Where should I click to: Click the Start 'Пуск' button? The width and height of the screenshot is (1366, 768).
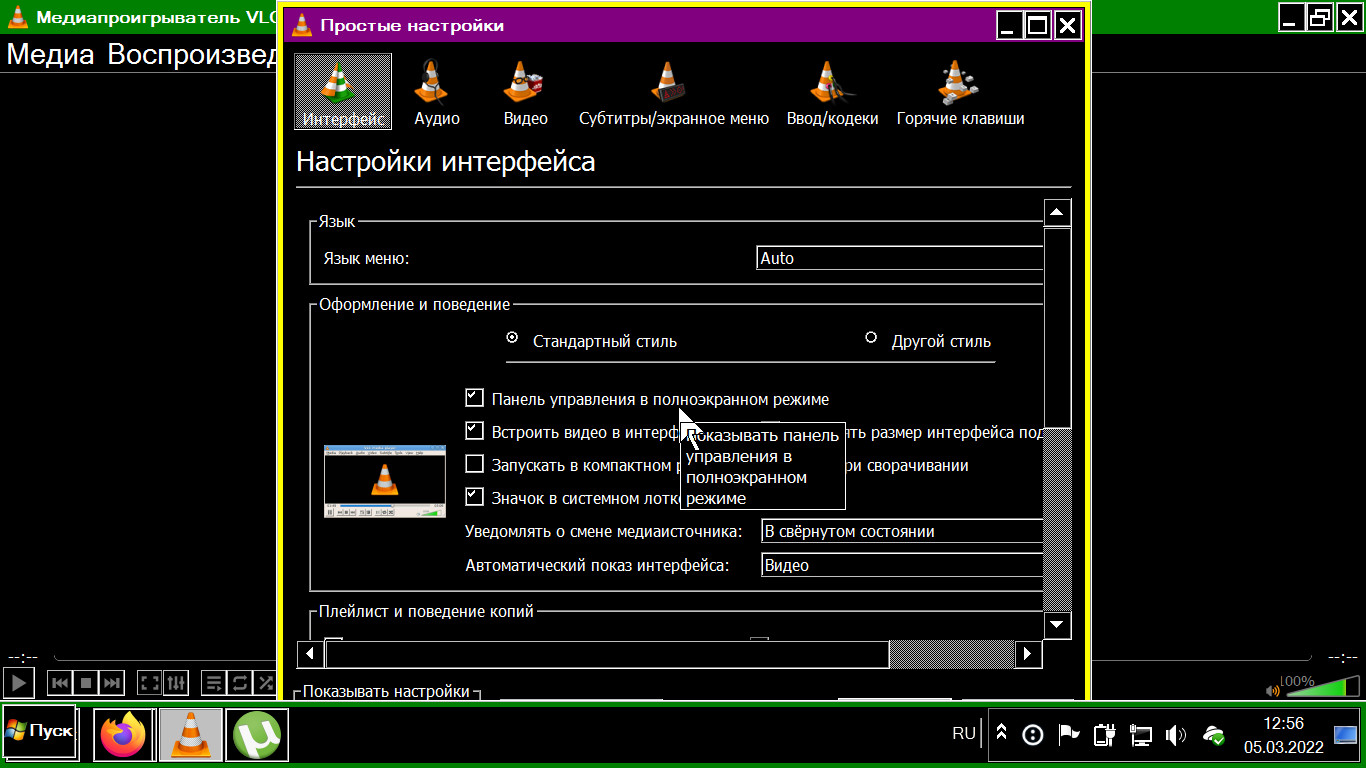[40, 731]
